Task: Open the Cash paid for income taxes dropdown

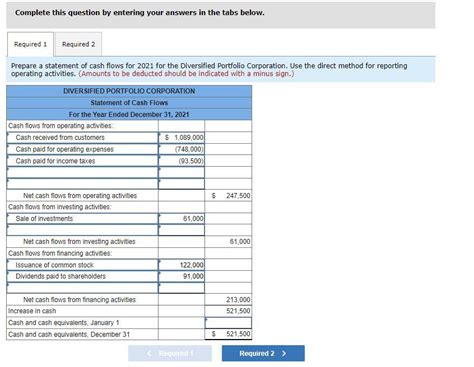Action: 82,161
